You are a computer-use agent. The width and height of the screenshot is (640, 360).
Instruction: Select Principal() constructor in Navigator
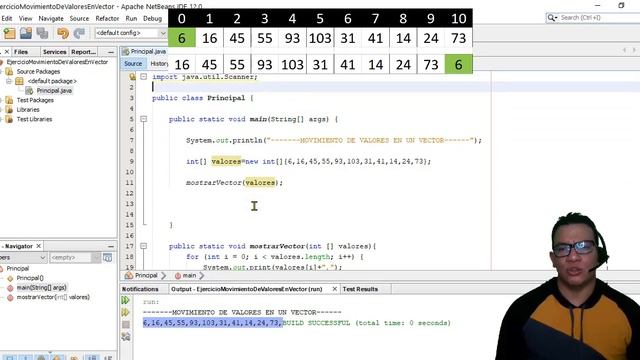pos(30,278)
